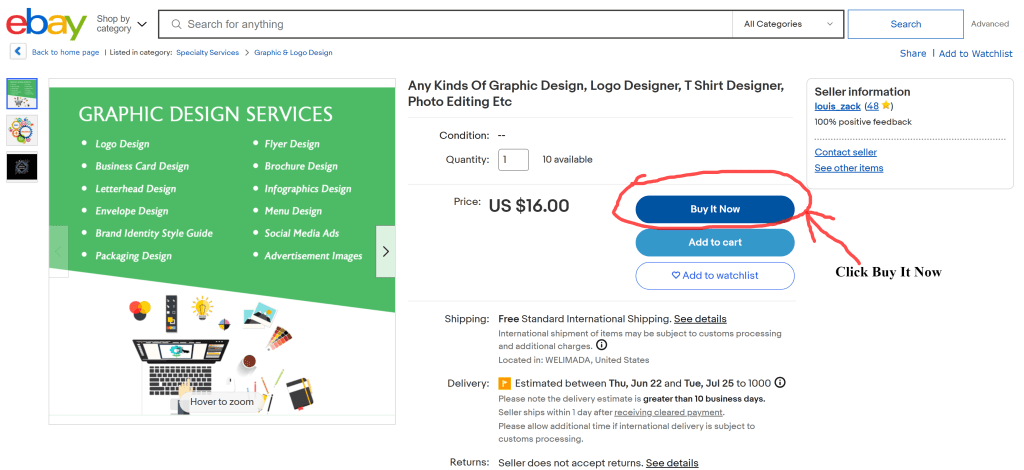The image size is (1024, 470).
Task: Click the Buy It Now button
Action: pyautogui.click(x=715, y=209)
